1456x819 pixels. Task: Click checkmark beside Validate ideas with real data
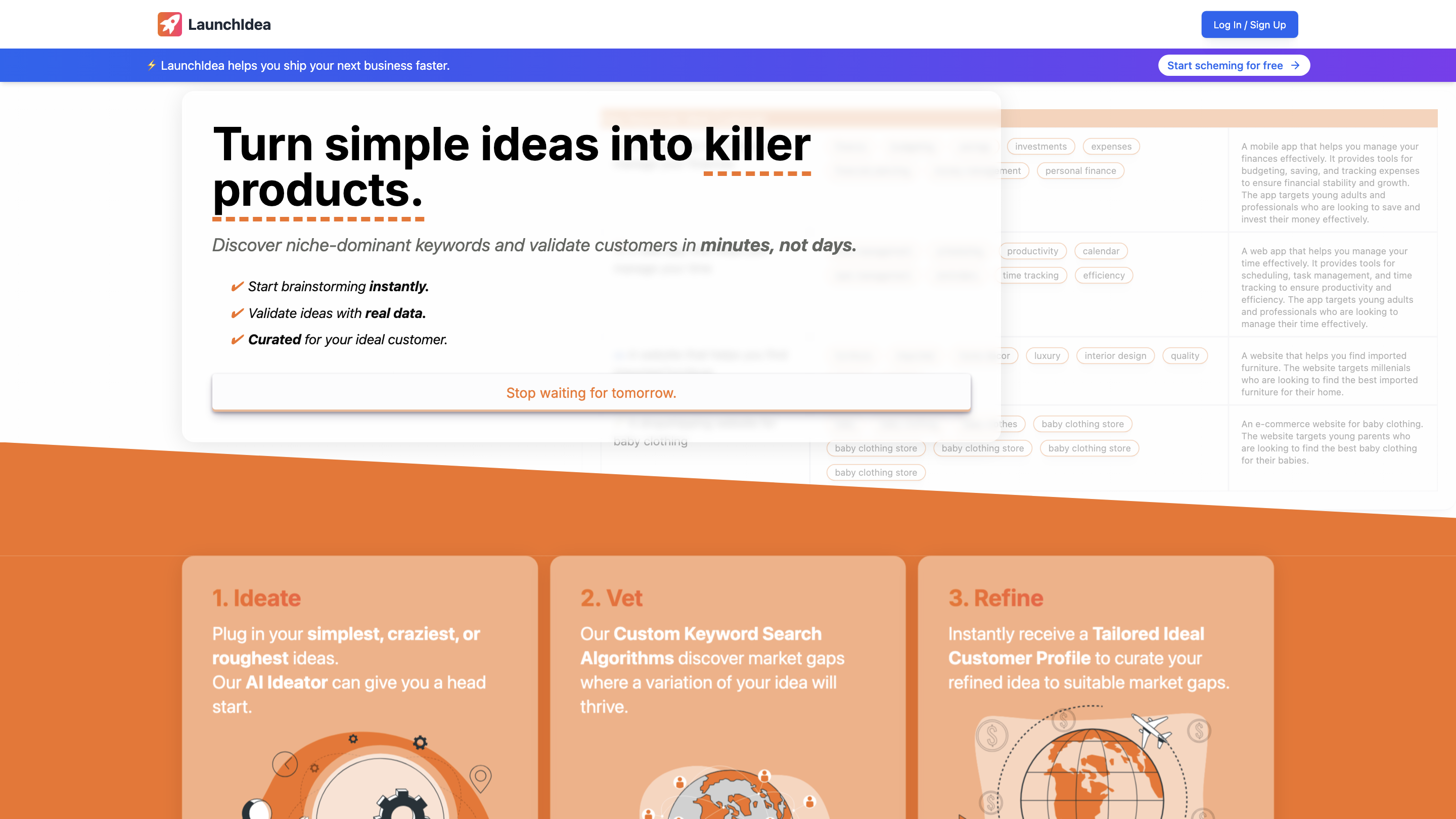coord(238,313)
